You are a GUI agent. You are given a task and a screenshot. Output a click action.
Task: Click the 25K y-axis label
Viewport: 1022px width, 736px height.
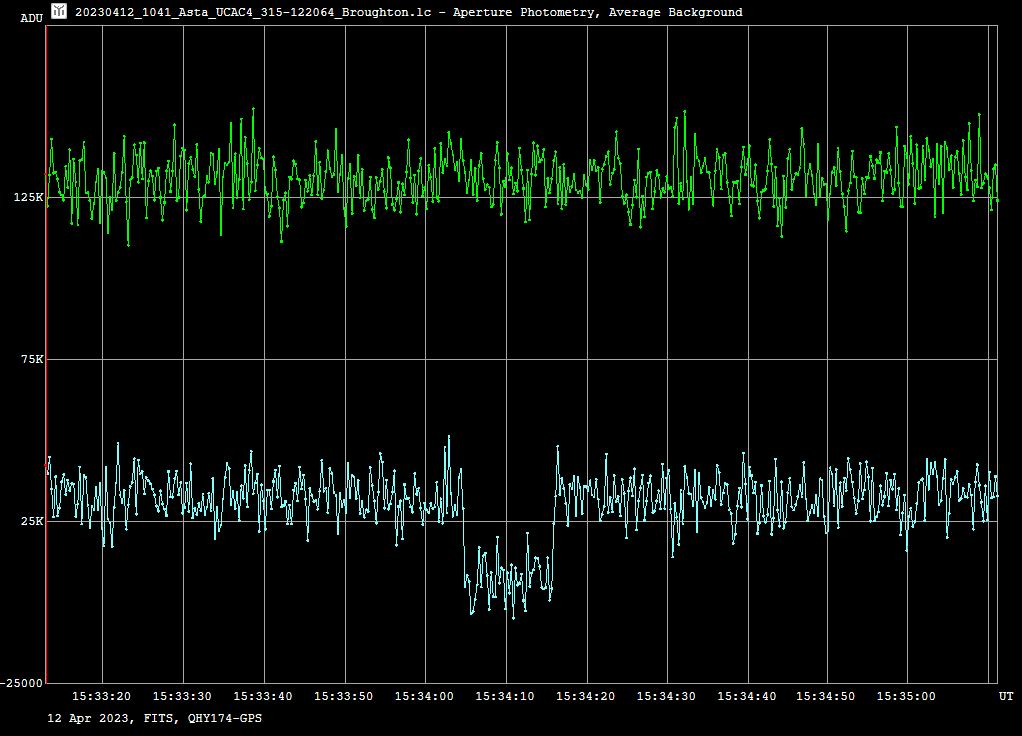coord(32,521)
